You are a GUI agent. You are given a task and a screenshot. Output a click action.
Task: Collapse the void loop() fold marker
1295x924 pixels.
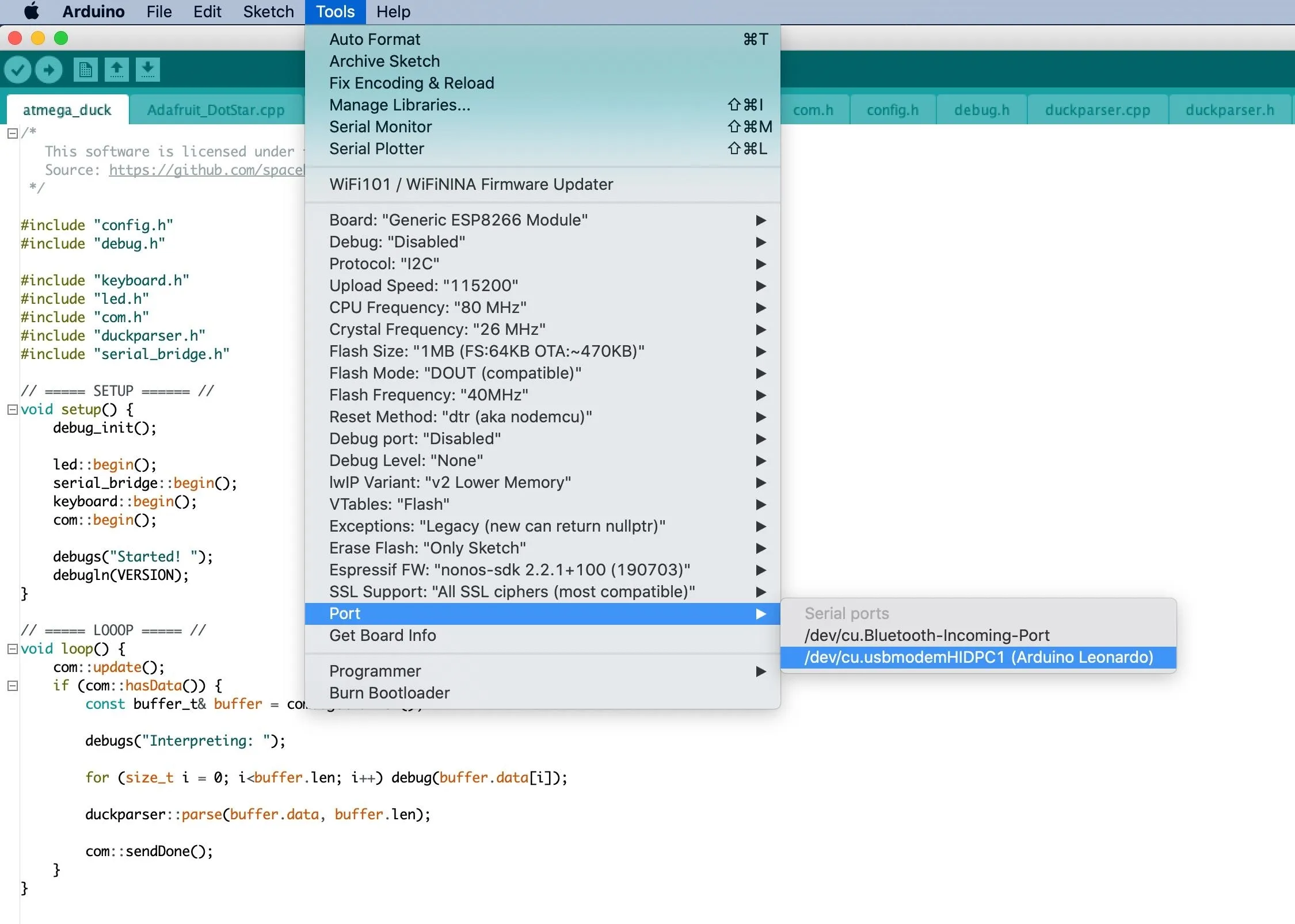pyautogui.click(x=13, y=649)
